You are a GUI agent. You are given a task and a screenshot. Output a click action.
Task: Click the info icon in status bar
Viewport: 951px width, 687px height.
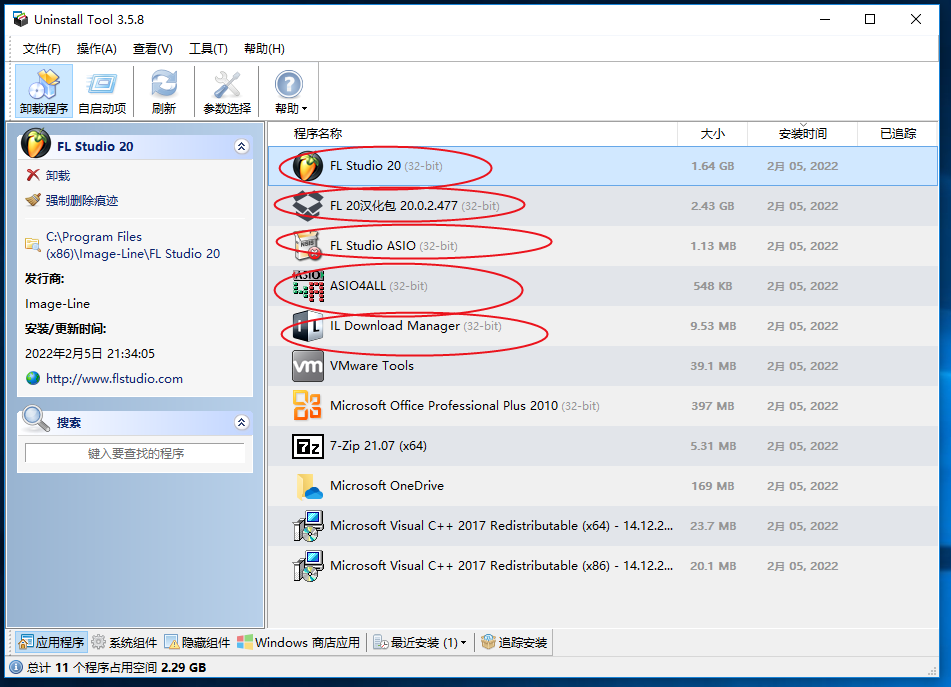pos(16,668)
